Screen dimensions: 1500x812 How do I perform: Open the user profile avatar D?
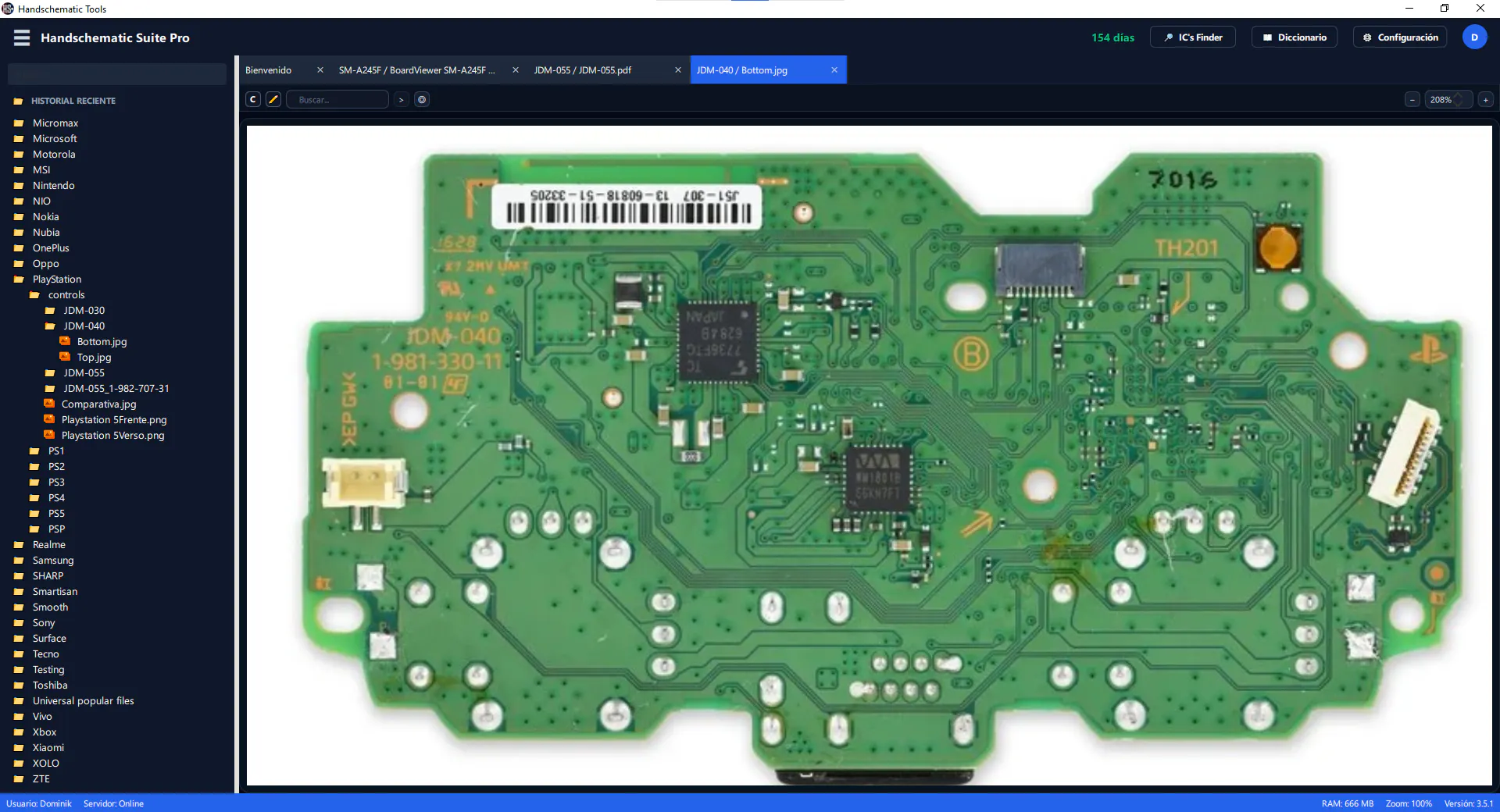pos(1474,37)
